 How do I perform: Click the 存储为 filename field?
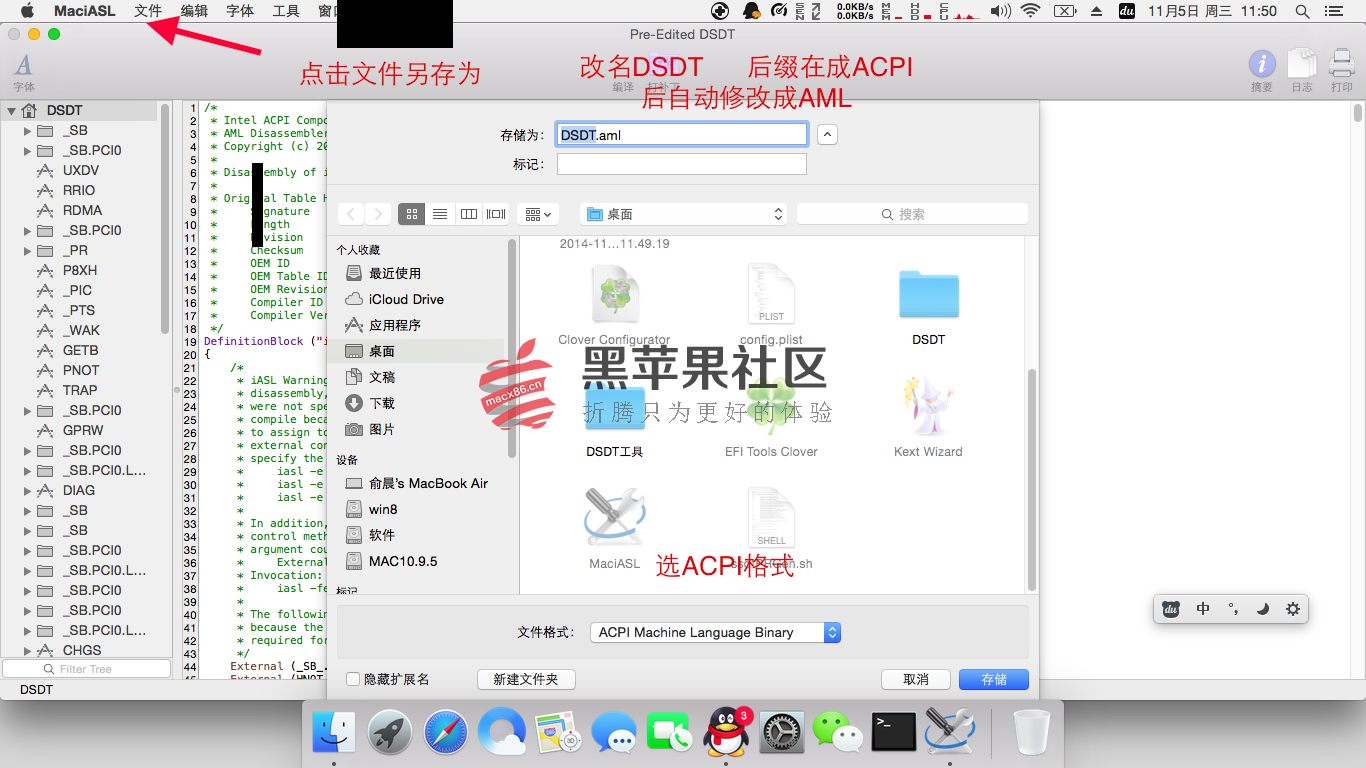coord(681,134)
